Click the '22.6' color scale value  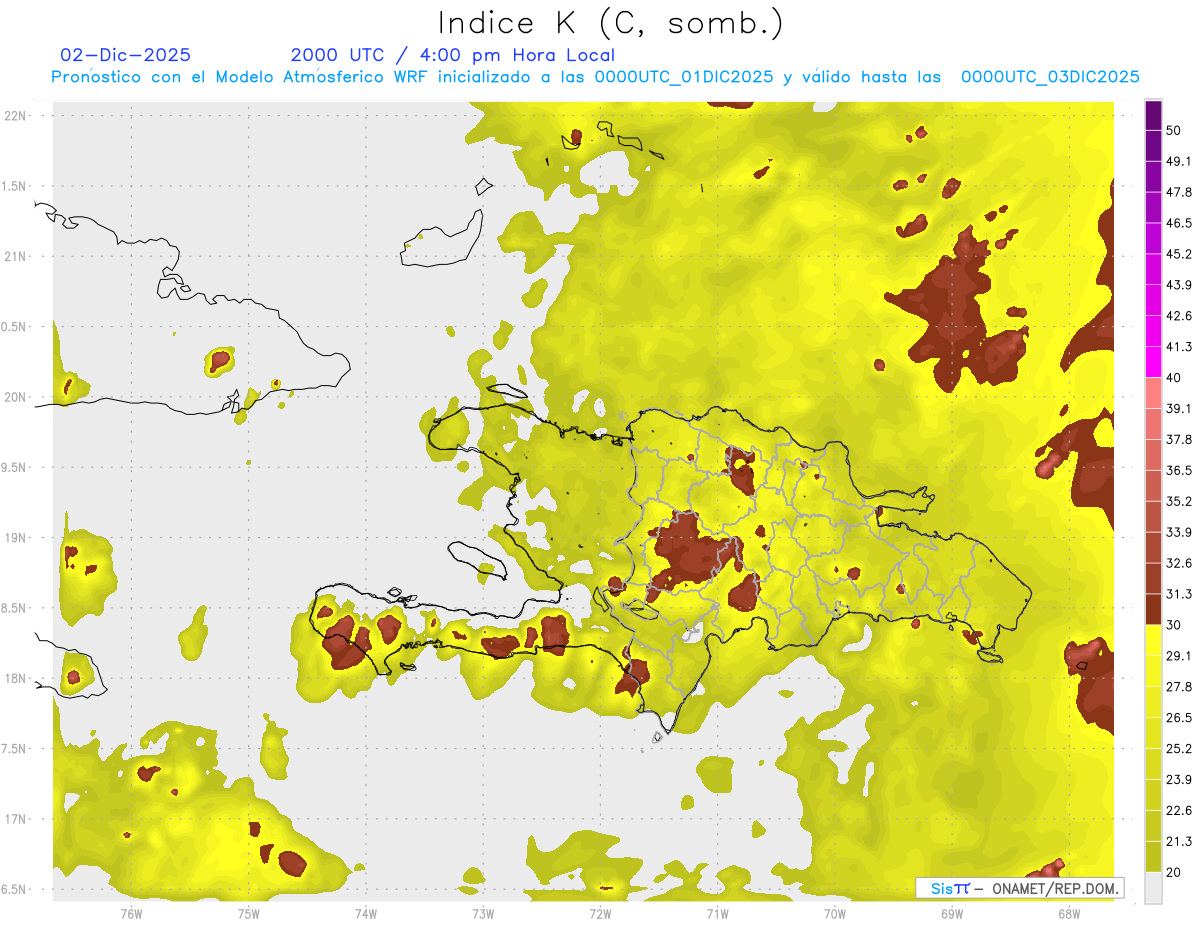pyautogui.click(x=1179, y=810)
